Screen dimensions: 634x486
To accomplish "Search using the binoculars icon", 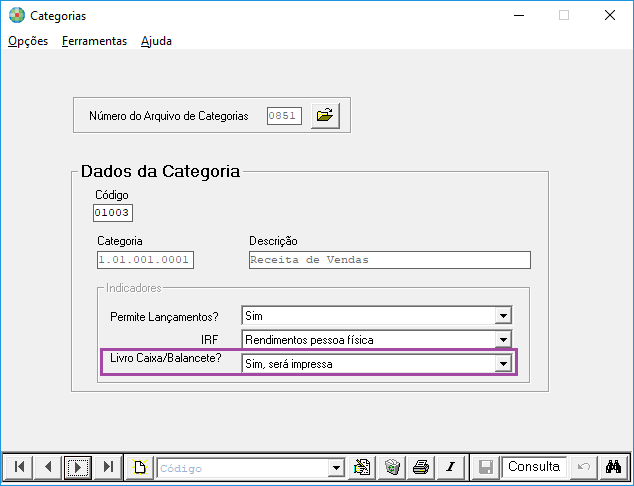I will click(x=613, y=467).
